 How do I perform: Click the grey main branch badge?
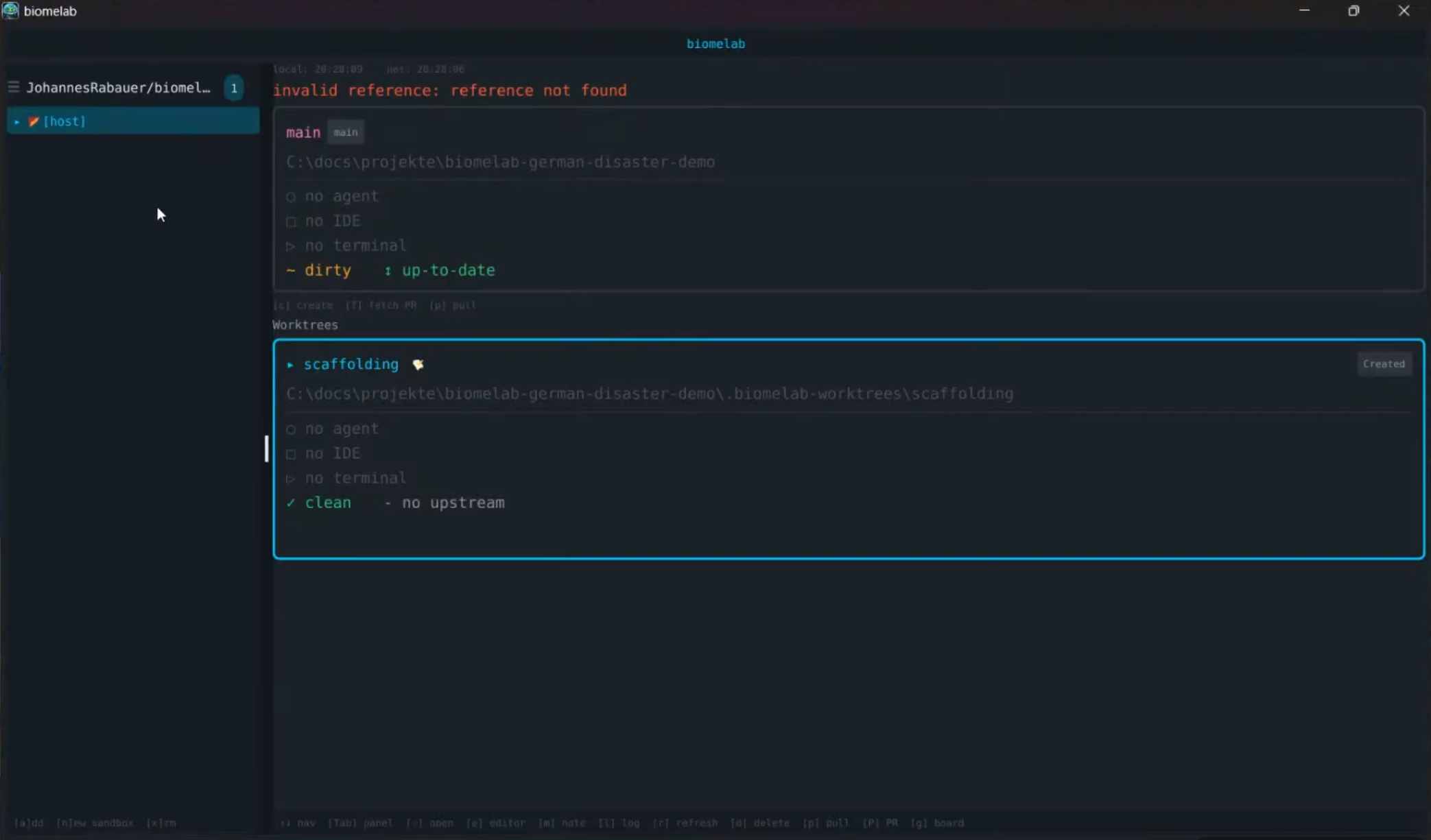tap(346, 132)
